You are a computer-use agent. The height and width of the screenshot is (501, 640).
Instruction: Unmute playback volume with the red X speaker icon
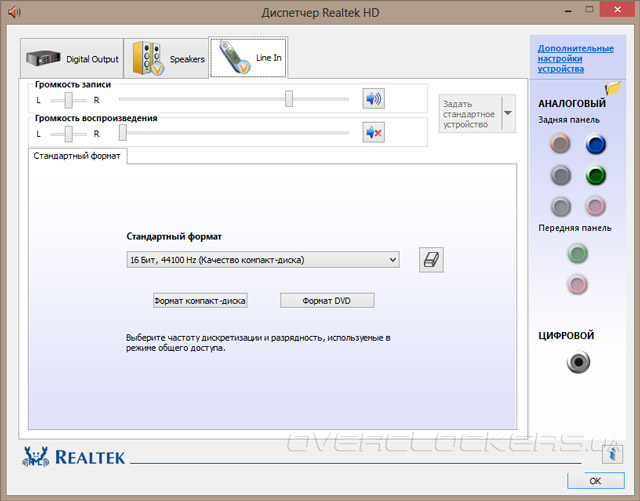pyautogui.click(x=373, y=132)
